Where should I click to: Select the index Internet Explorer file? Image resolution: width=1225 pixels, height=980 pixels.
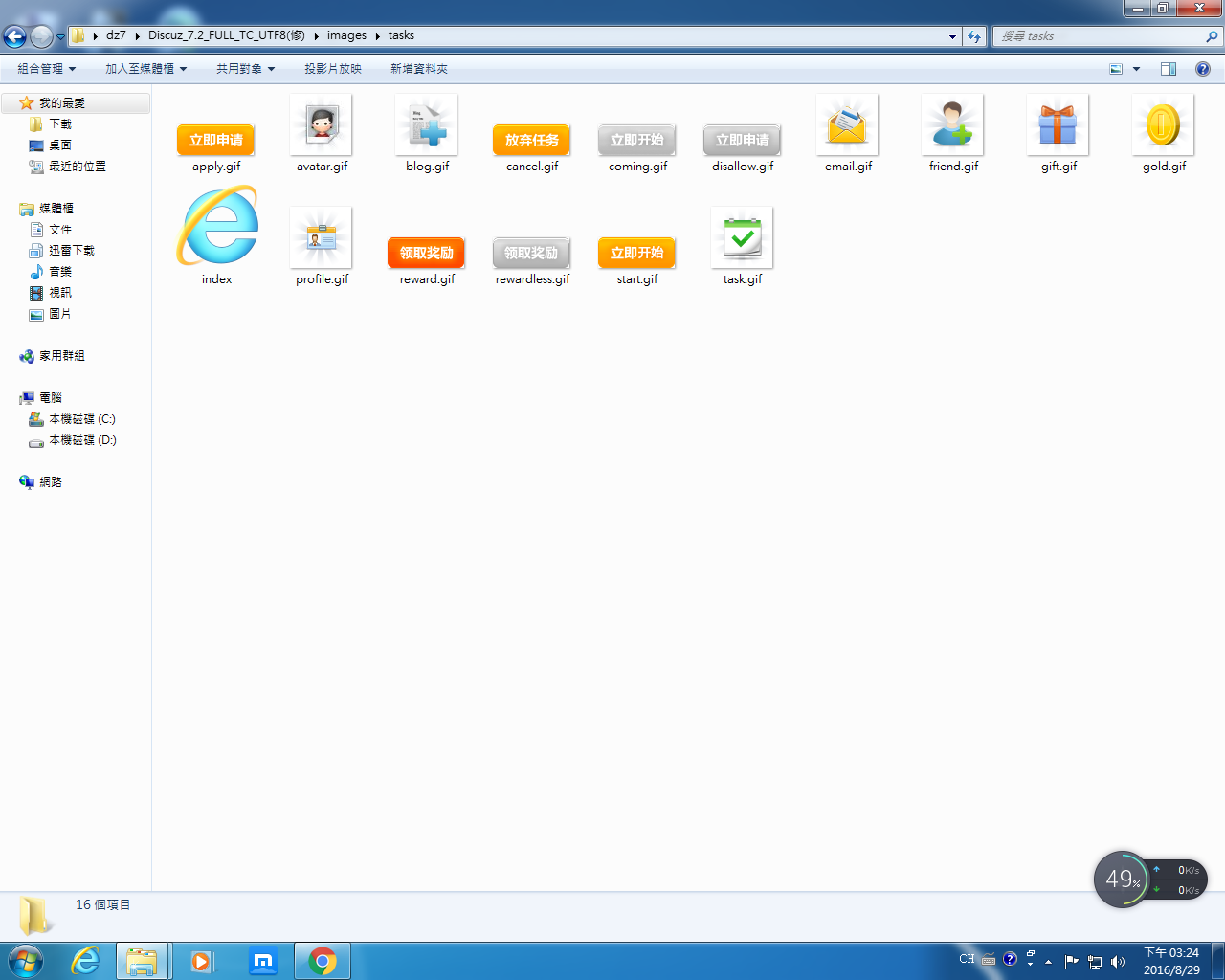pyautogui.click(x=217, y=228)
